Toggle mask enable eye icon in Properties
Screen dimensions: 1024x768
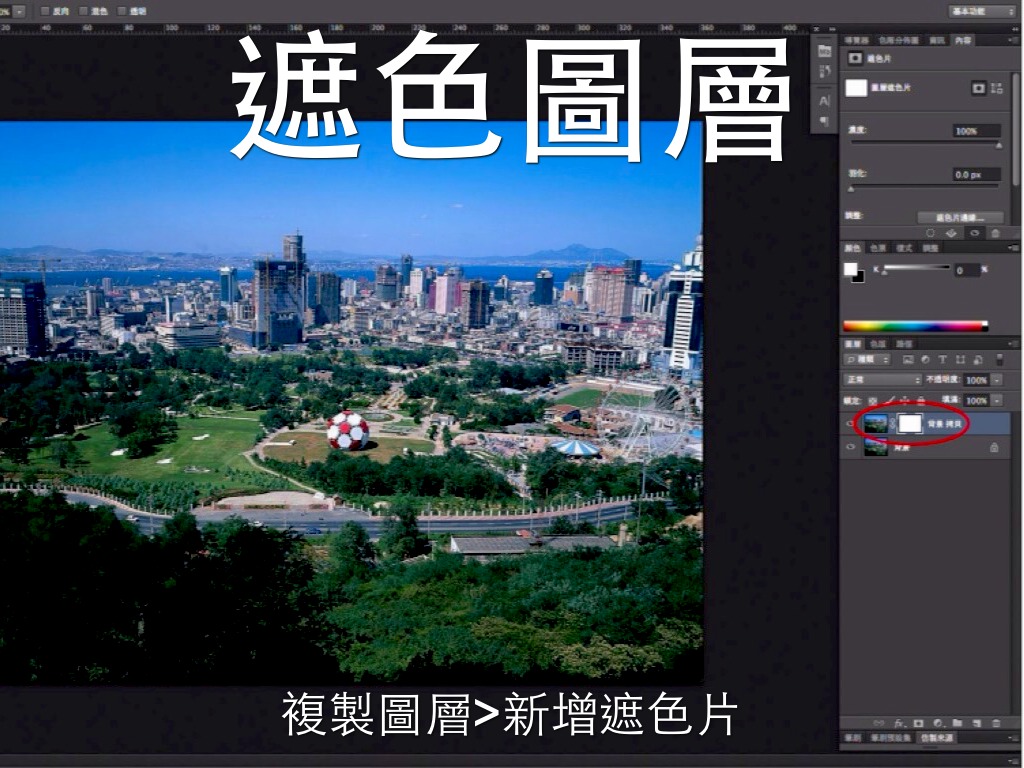click(x=975, y=232)
